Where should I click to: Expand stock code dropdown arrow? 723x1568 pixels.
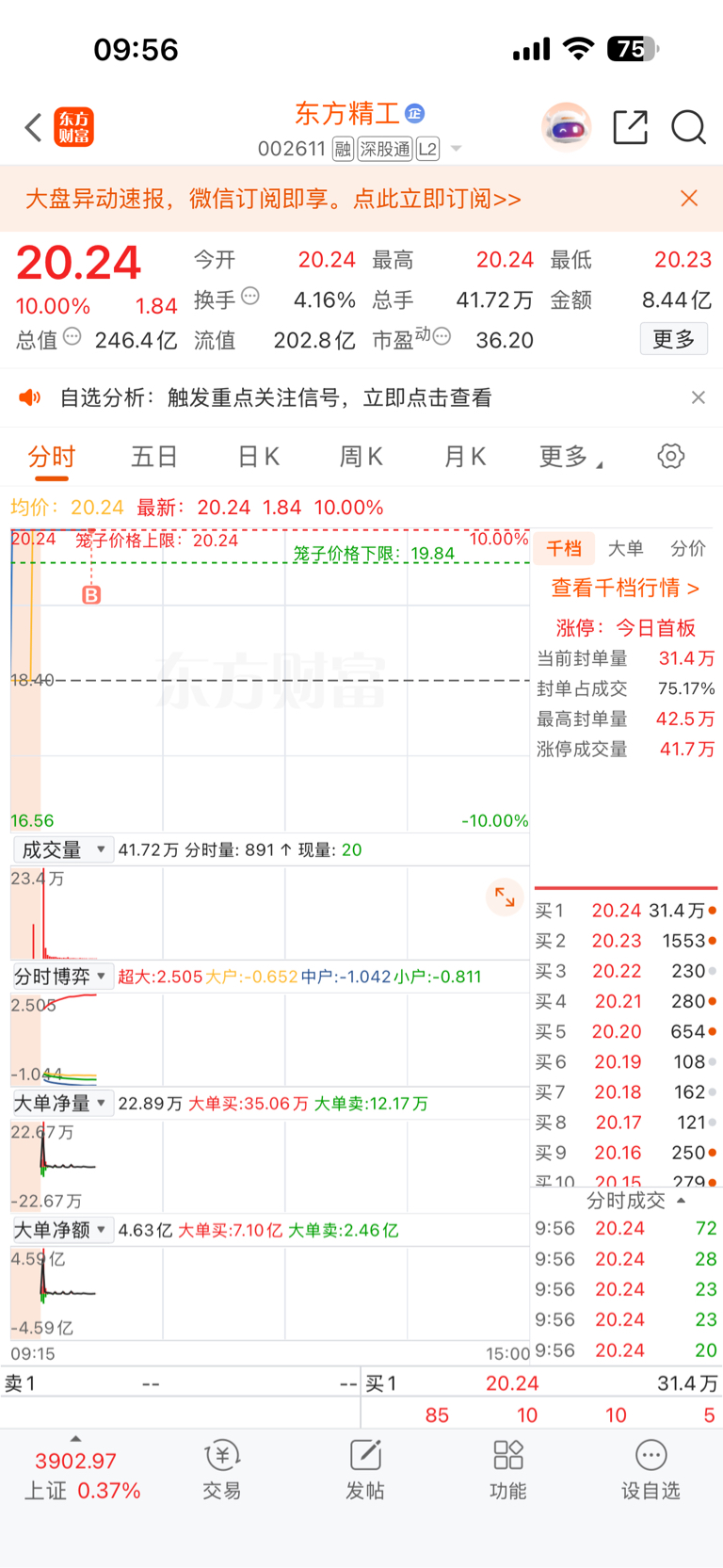[x=457, y=149]
